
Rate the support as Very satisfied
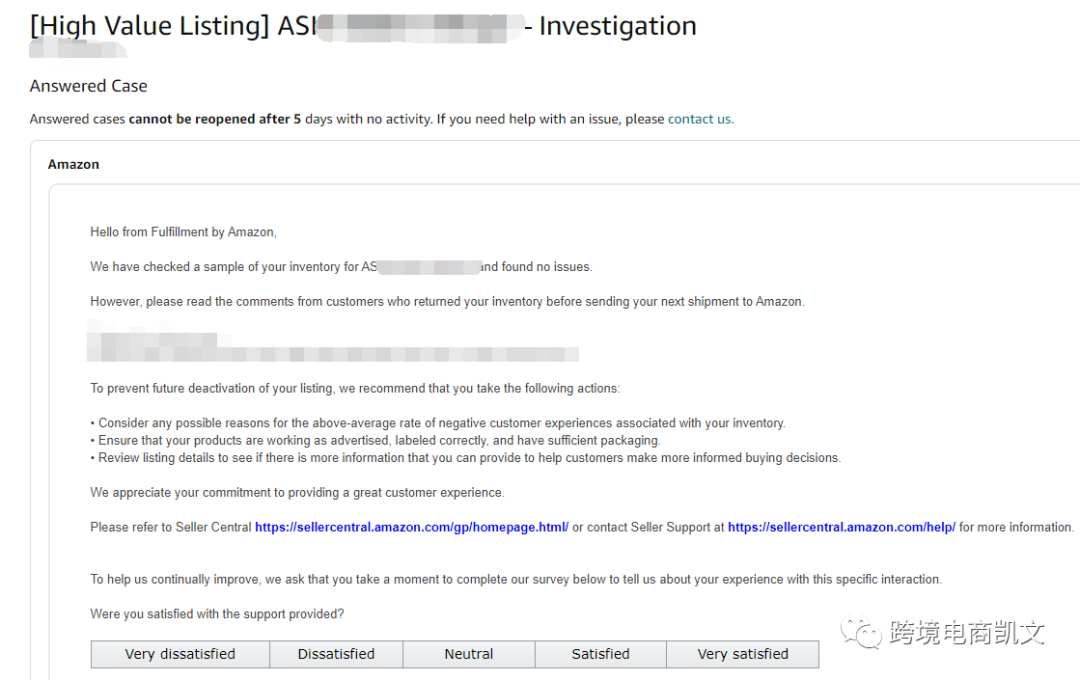pos(743,654)
